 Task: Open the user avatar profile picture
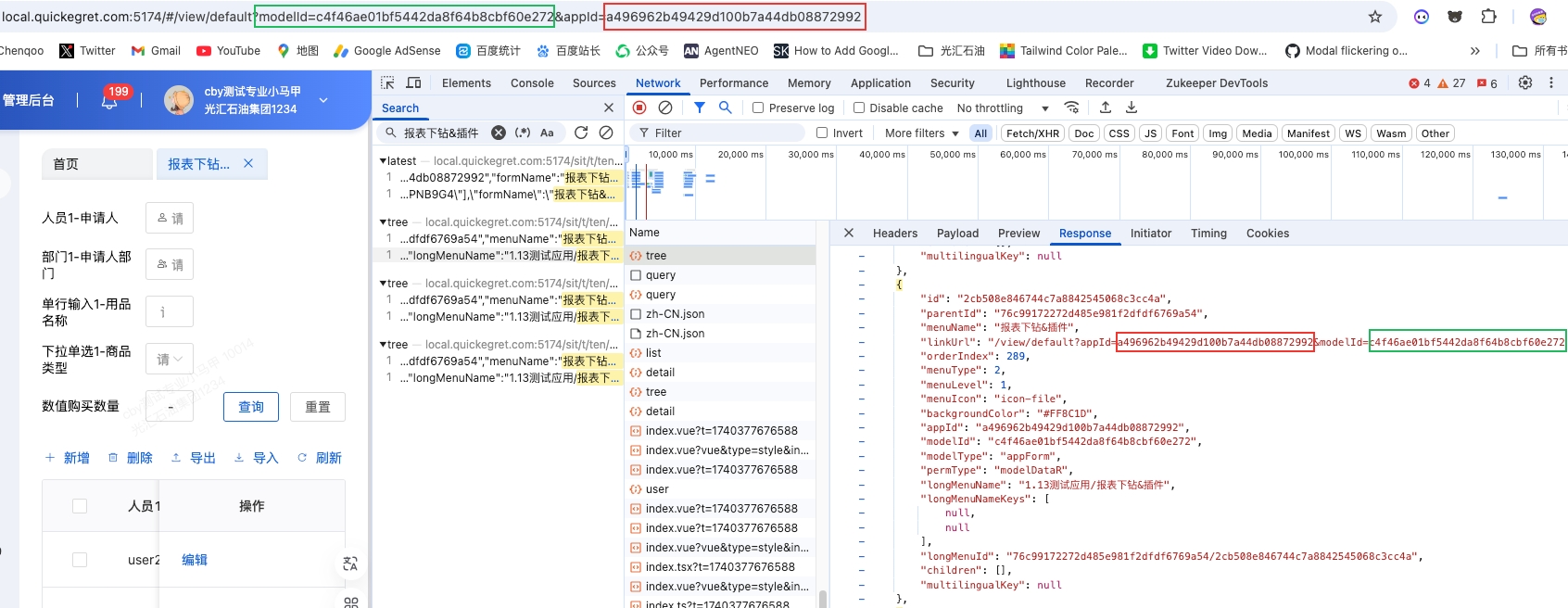pyautogui.click(x=179, y=100)
